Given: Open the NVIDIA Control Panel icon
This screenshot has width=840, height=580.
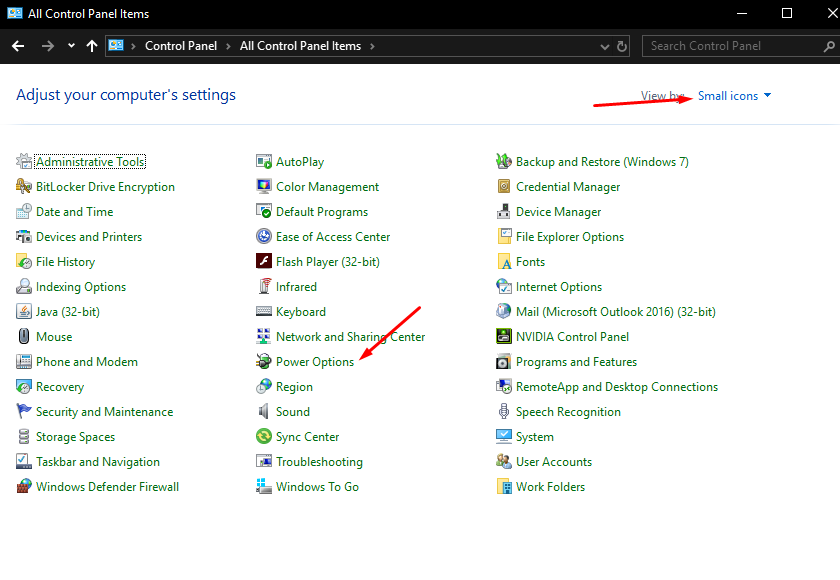Looking at the screenshot, I should click(x=505, y=337).
